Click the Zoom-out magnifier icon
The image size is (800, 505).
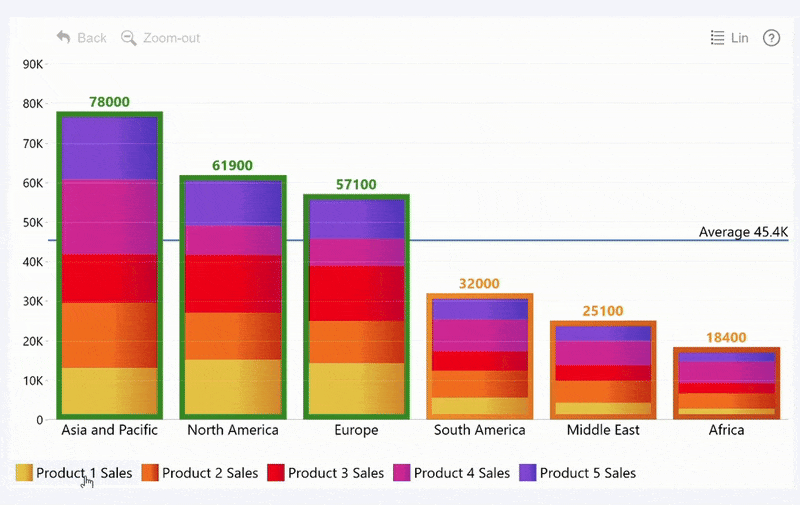tap(128, 38)
